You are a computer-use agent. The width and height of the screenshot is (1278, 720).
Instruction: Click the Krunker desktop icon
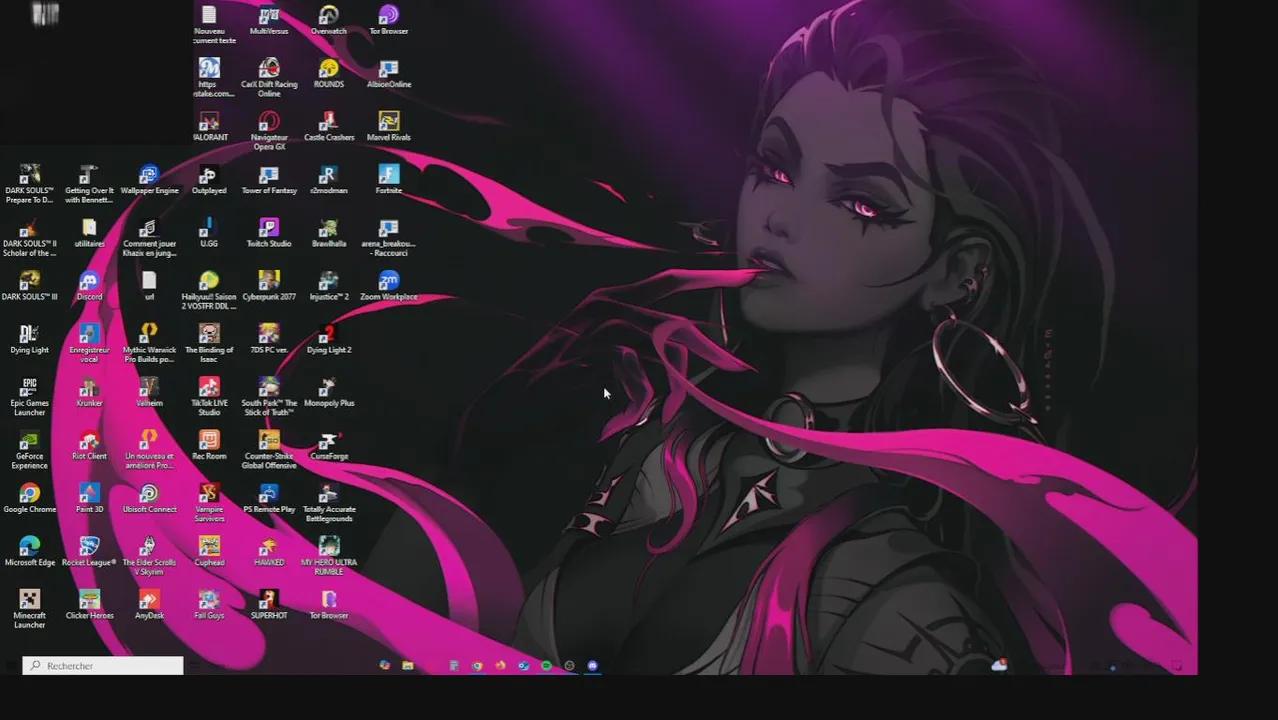coord(89,392)
